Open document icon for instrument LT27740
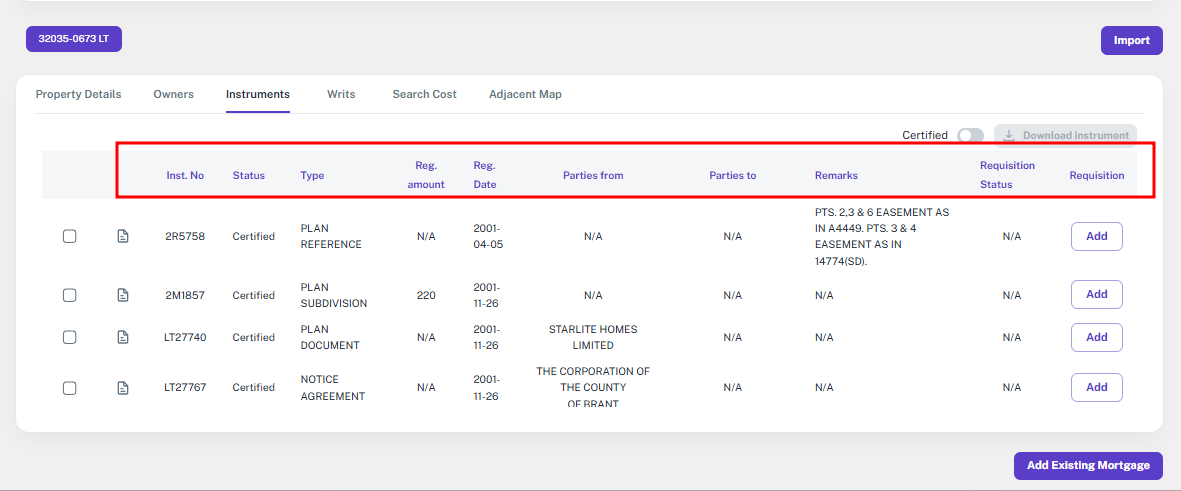The image size is (1181, 491). click(123, 337)
